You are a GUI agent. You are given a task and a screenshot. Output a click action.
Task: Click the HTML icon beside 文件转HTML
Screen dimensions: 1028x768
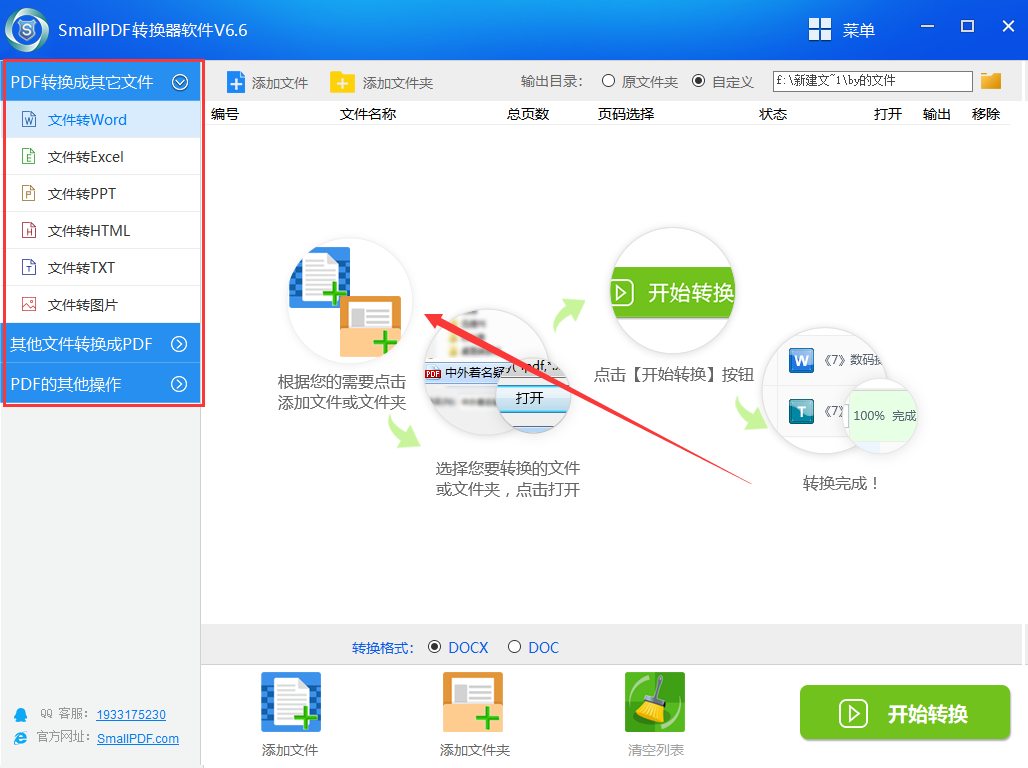click(29, 230)
